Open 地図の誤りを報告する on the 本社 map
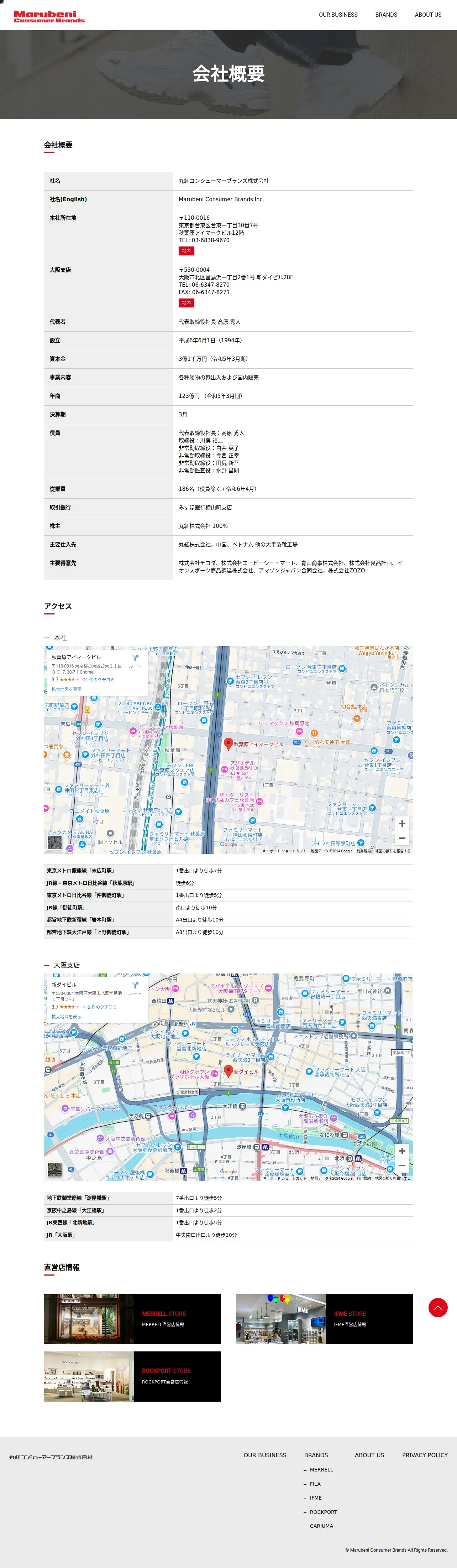457x1568 pixels. [393, 851]
